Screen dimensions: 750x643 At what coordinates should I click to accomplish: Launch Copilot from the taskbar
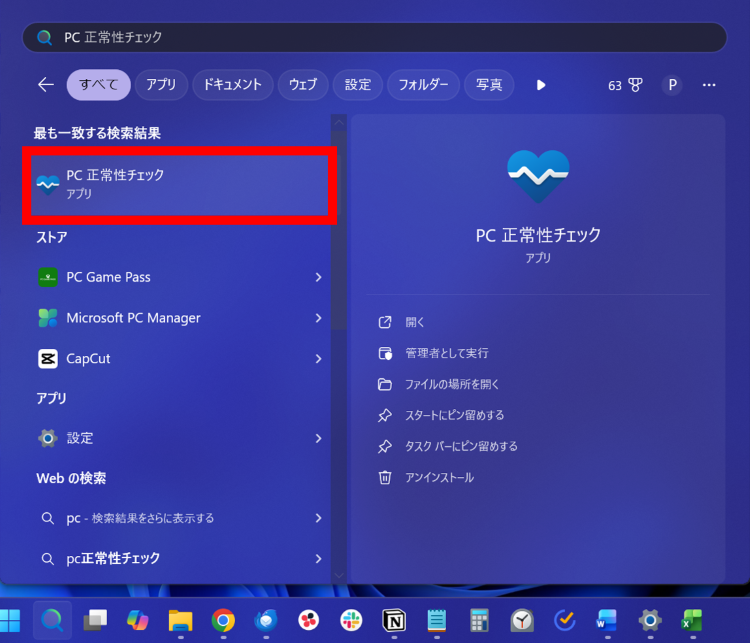click(x=138, y=621)
